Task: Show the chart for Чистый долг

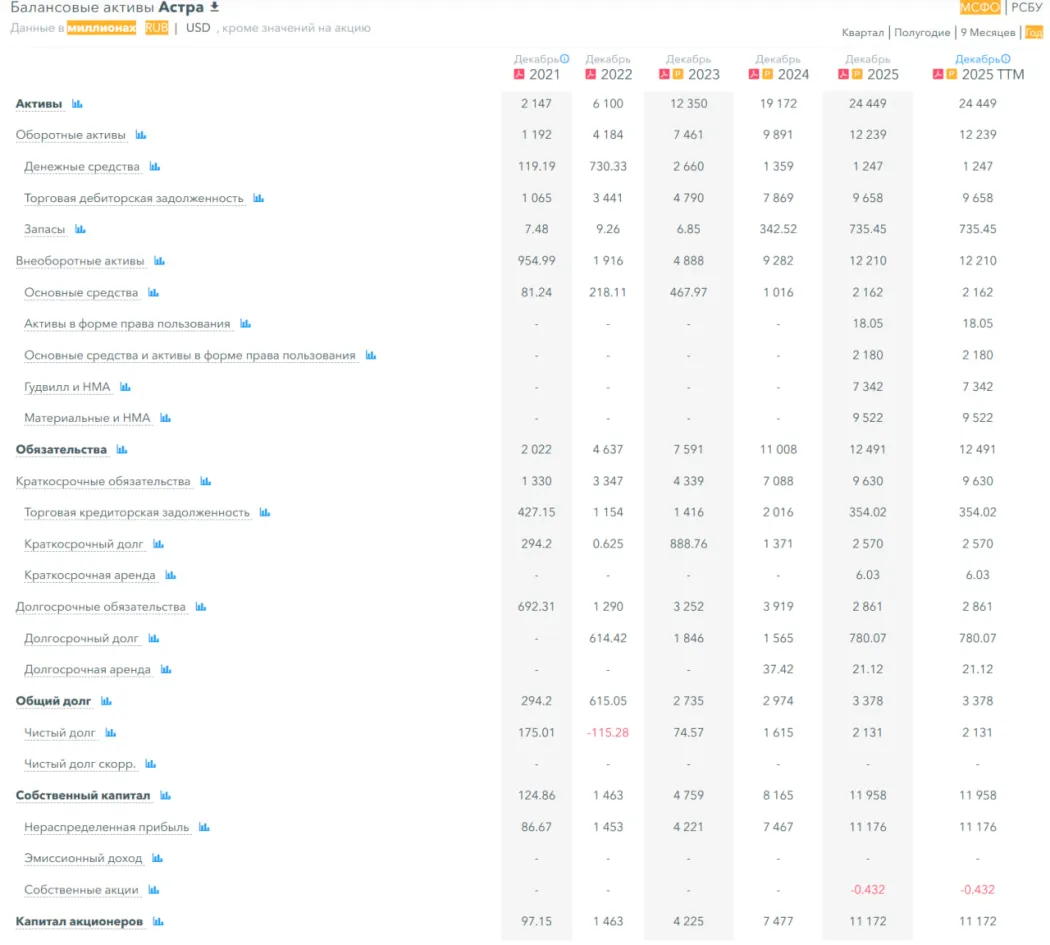Action: [111, 733]
